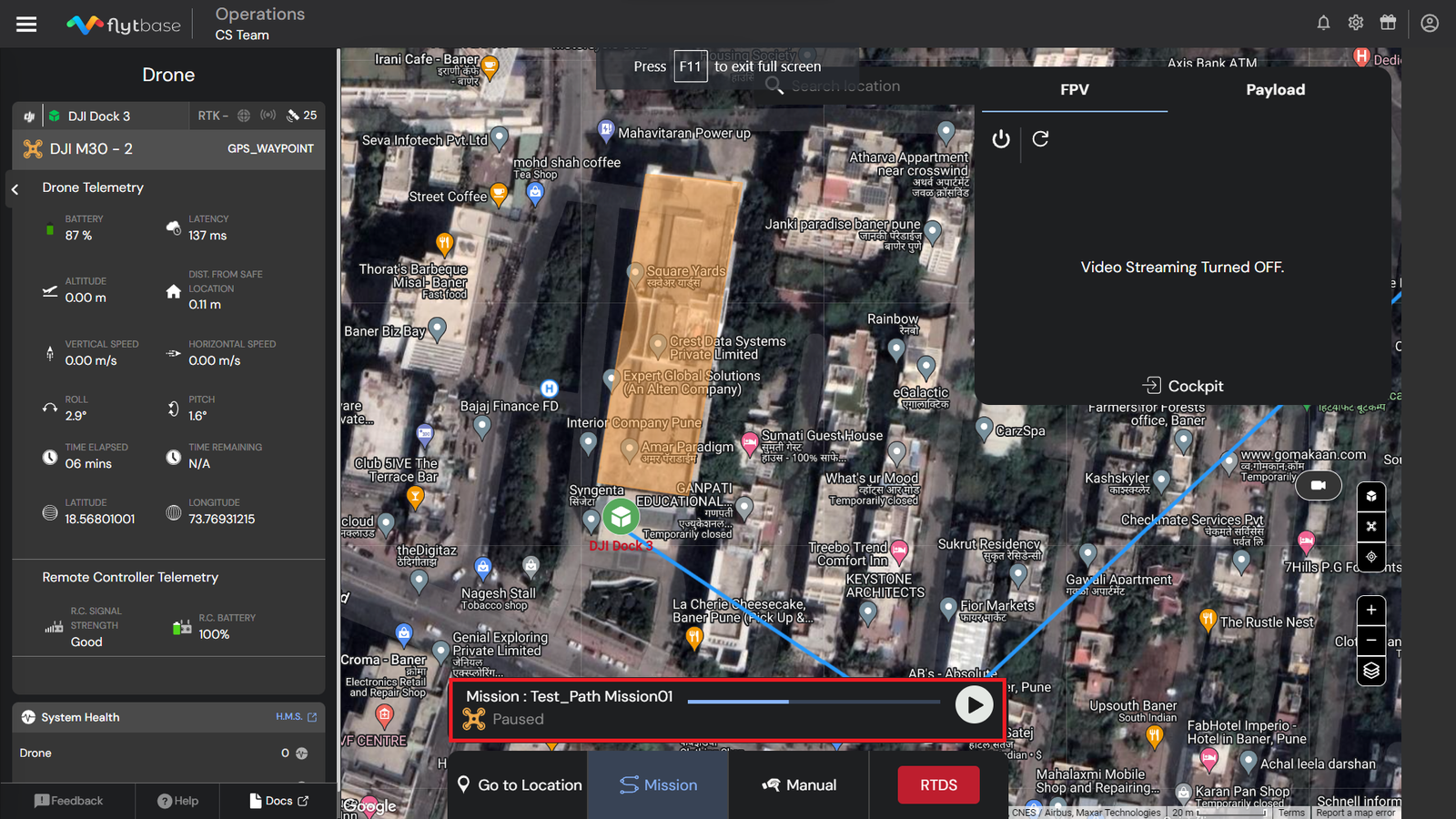Open the hamburger navigation menu
1456x819 pixels.
[x=26, y=25]
